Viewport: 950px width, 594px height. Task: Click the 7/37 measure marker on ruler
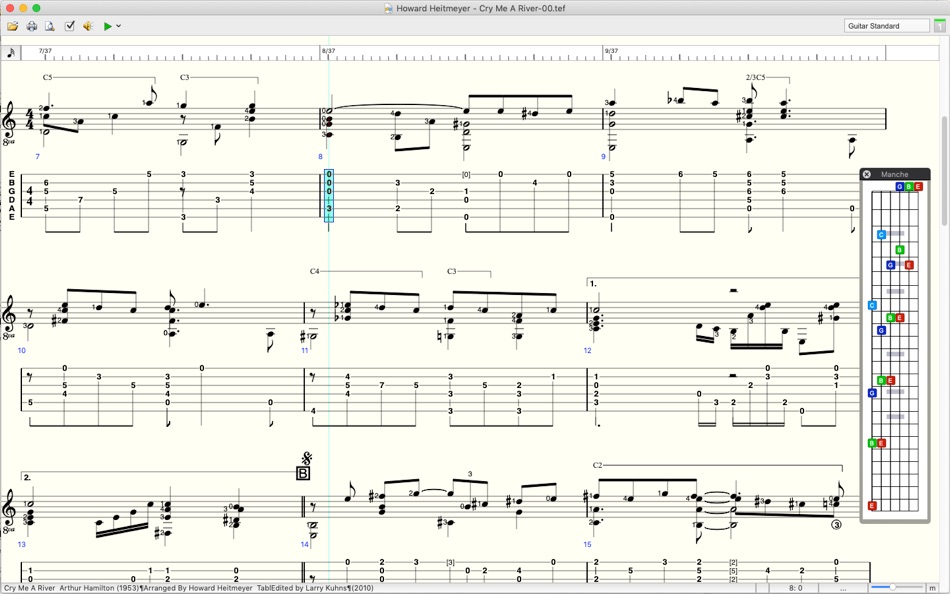pos(45,51)
